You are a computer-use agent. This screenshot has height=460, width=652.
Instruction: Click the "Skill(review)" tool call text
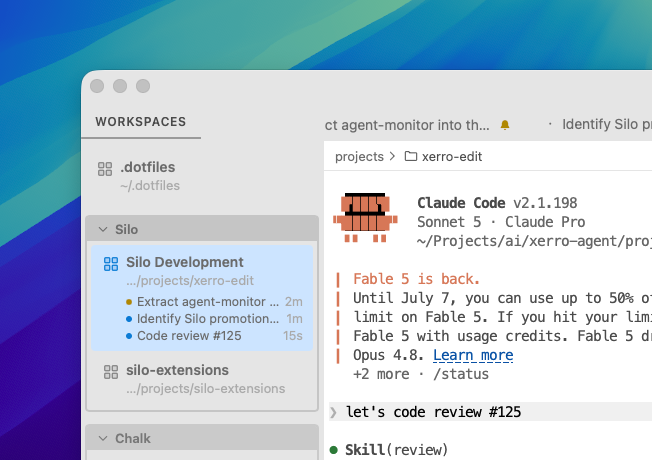[396, 450]
